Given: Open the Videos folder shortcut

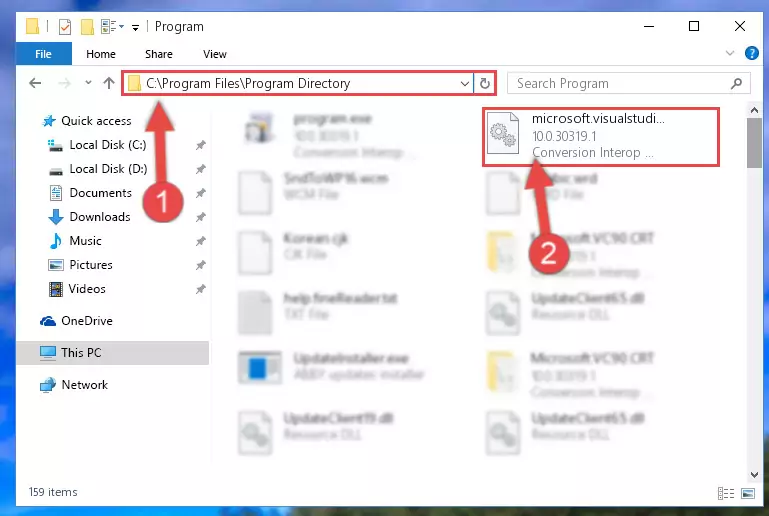Looking at the screenshot, I should point(87,289).
